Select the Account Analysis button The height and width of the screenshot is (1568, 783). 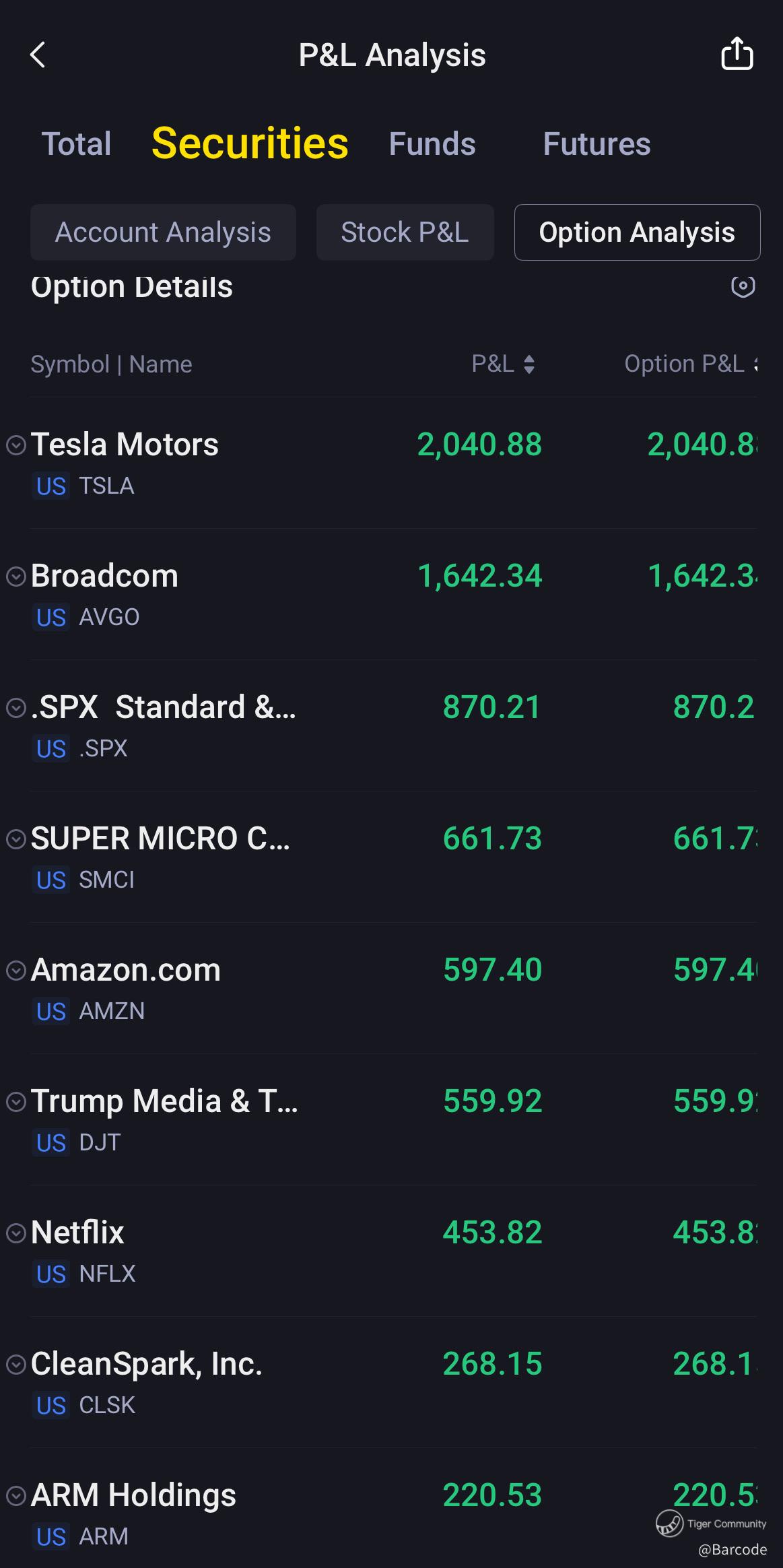(x=163, y=232)
